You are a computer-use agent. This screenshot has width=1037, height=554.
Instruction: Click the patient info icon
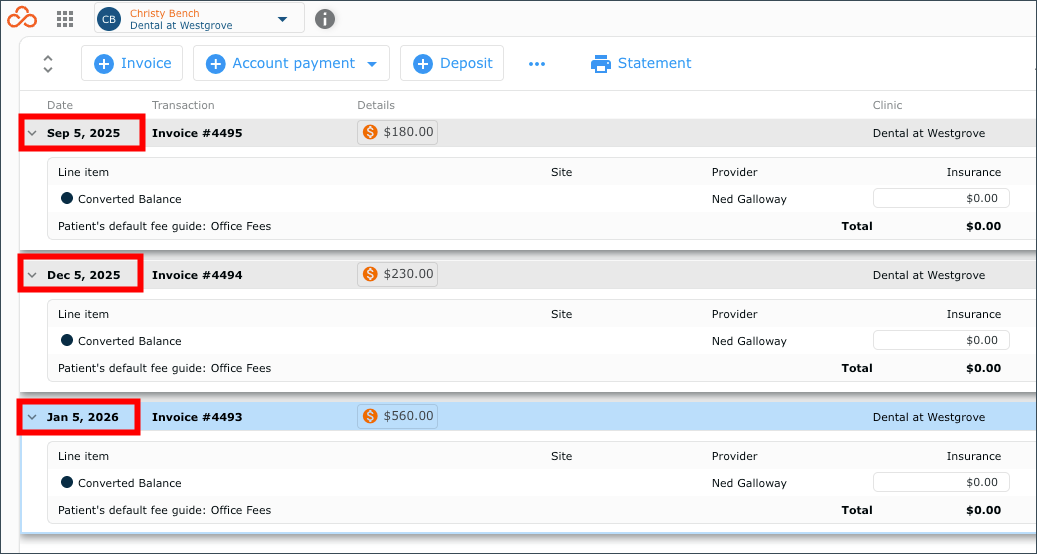[325, 19]
